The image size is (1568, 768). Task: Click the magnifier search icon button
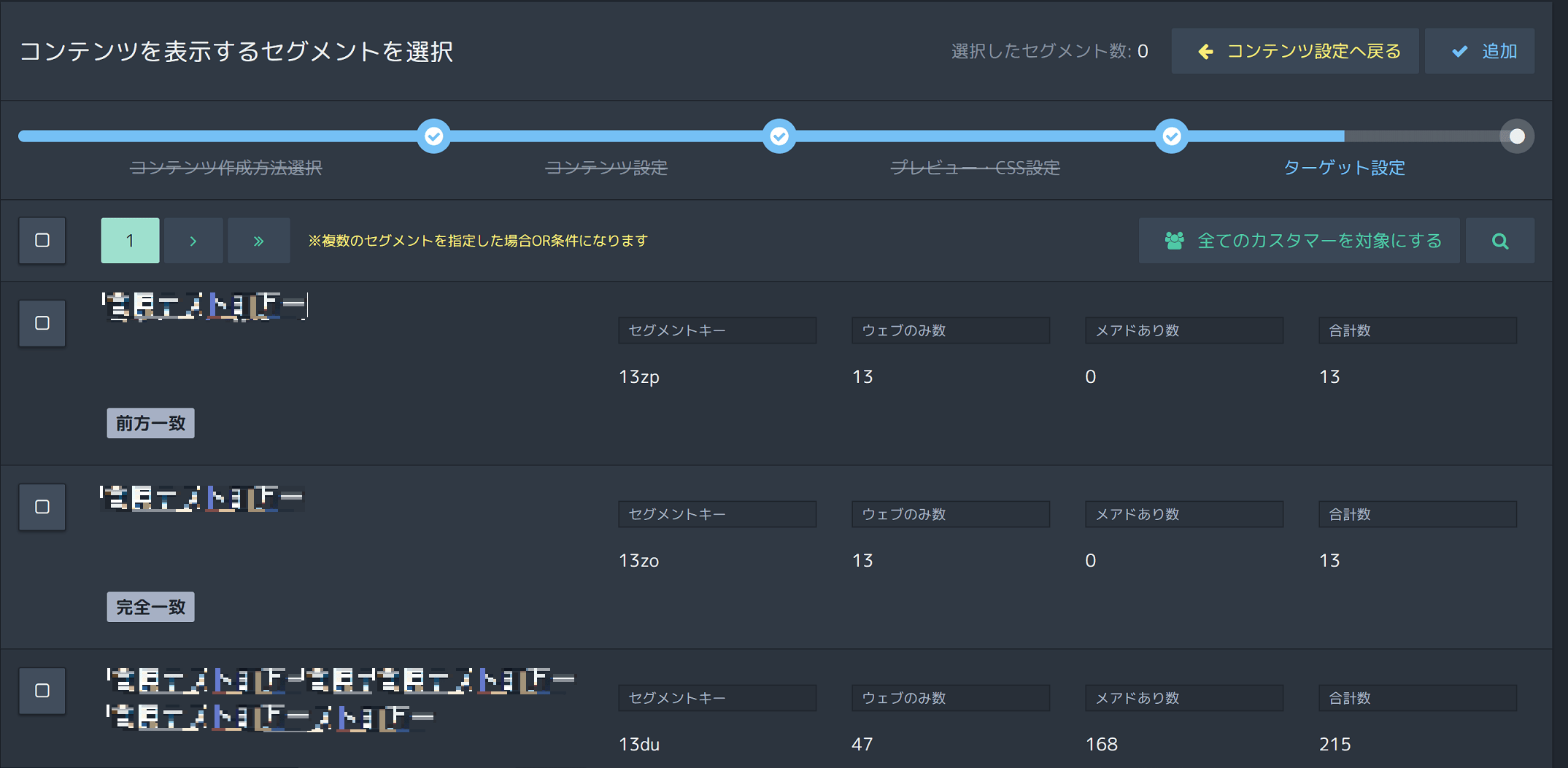pos(1500,241)
